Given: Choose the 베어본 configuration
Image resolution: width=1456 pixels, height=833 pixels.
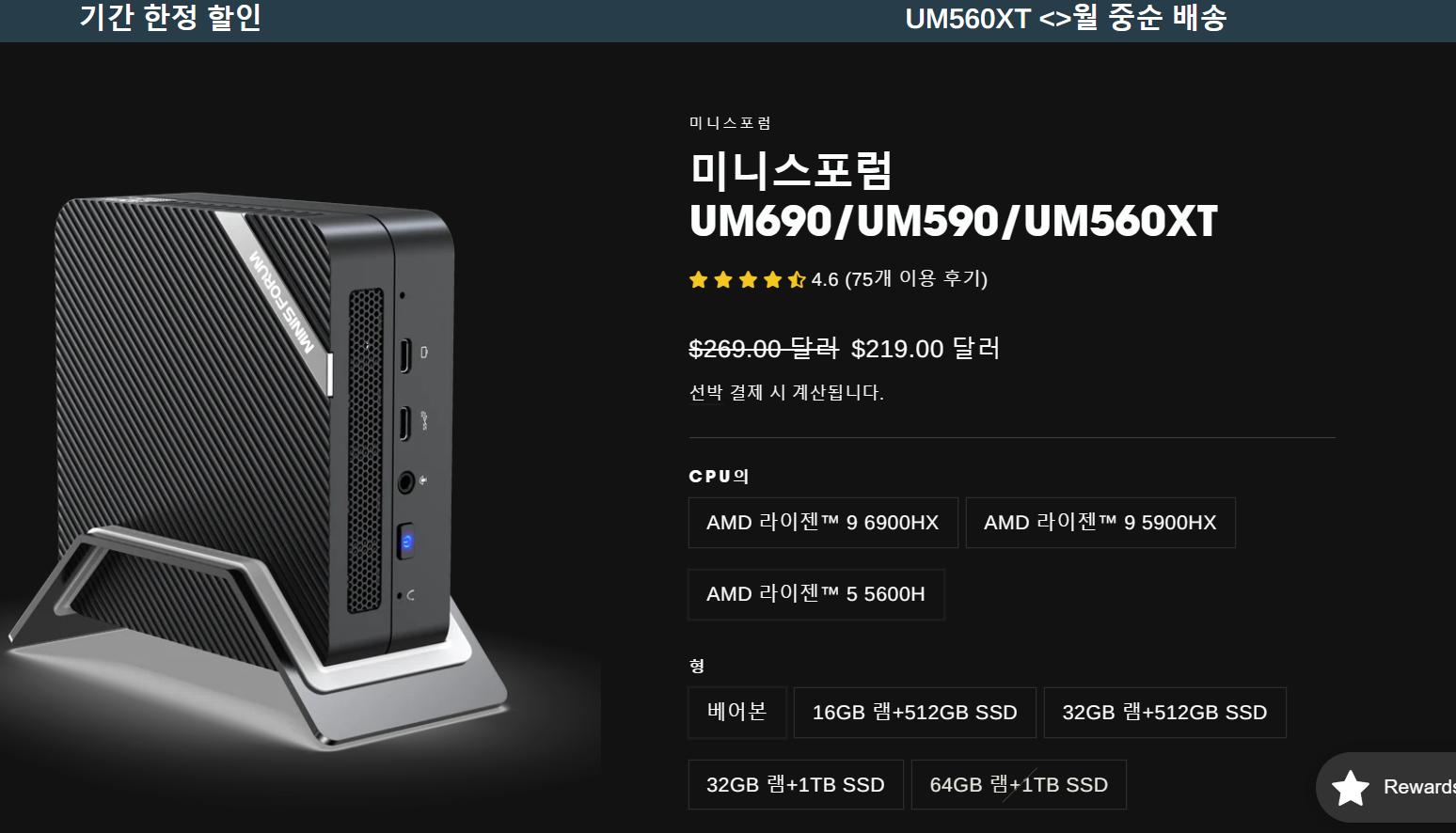Looking at the screenshot, I should (x=737, y=712).
